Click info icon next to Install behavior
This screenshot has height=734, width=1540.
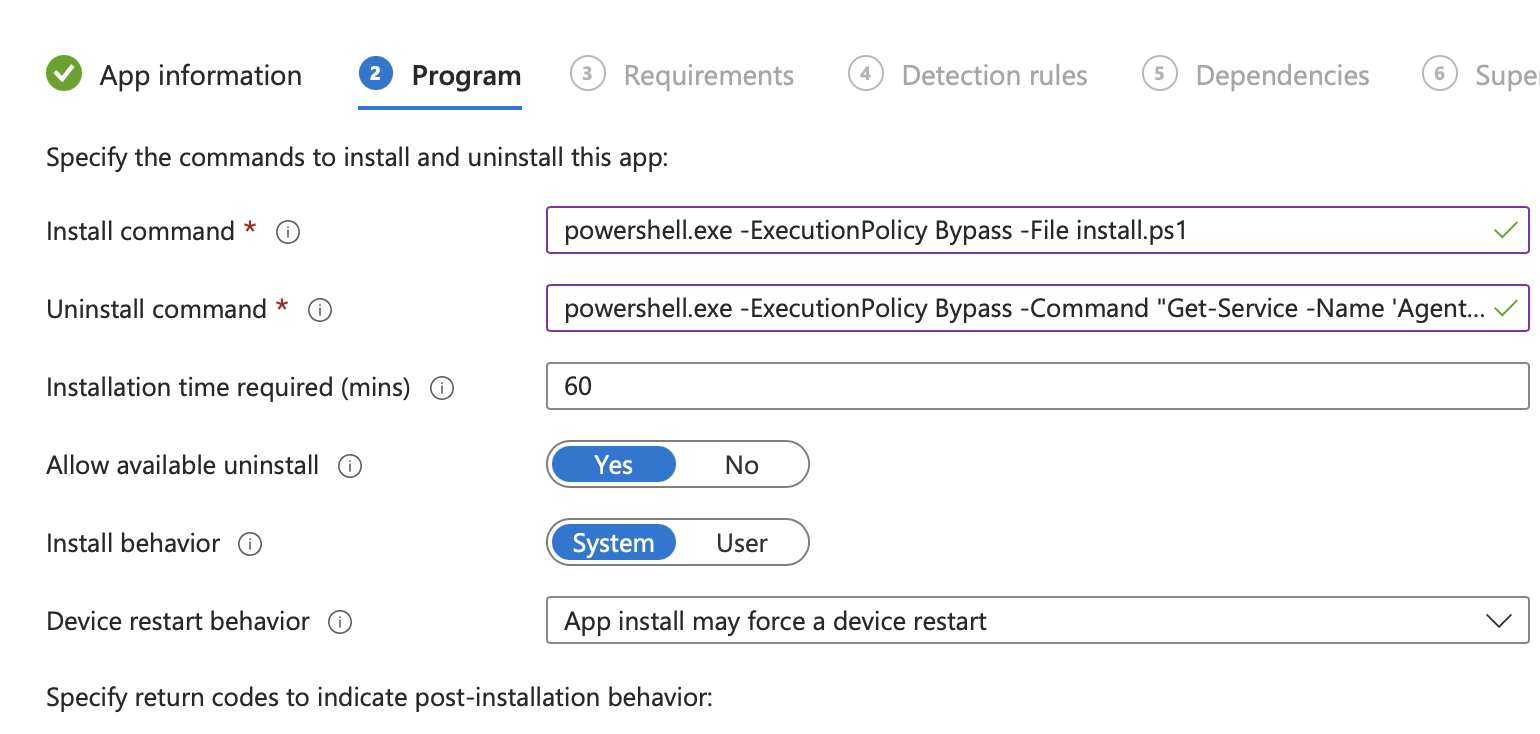pos(250,544)
